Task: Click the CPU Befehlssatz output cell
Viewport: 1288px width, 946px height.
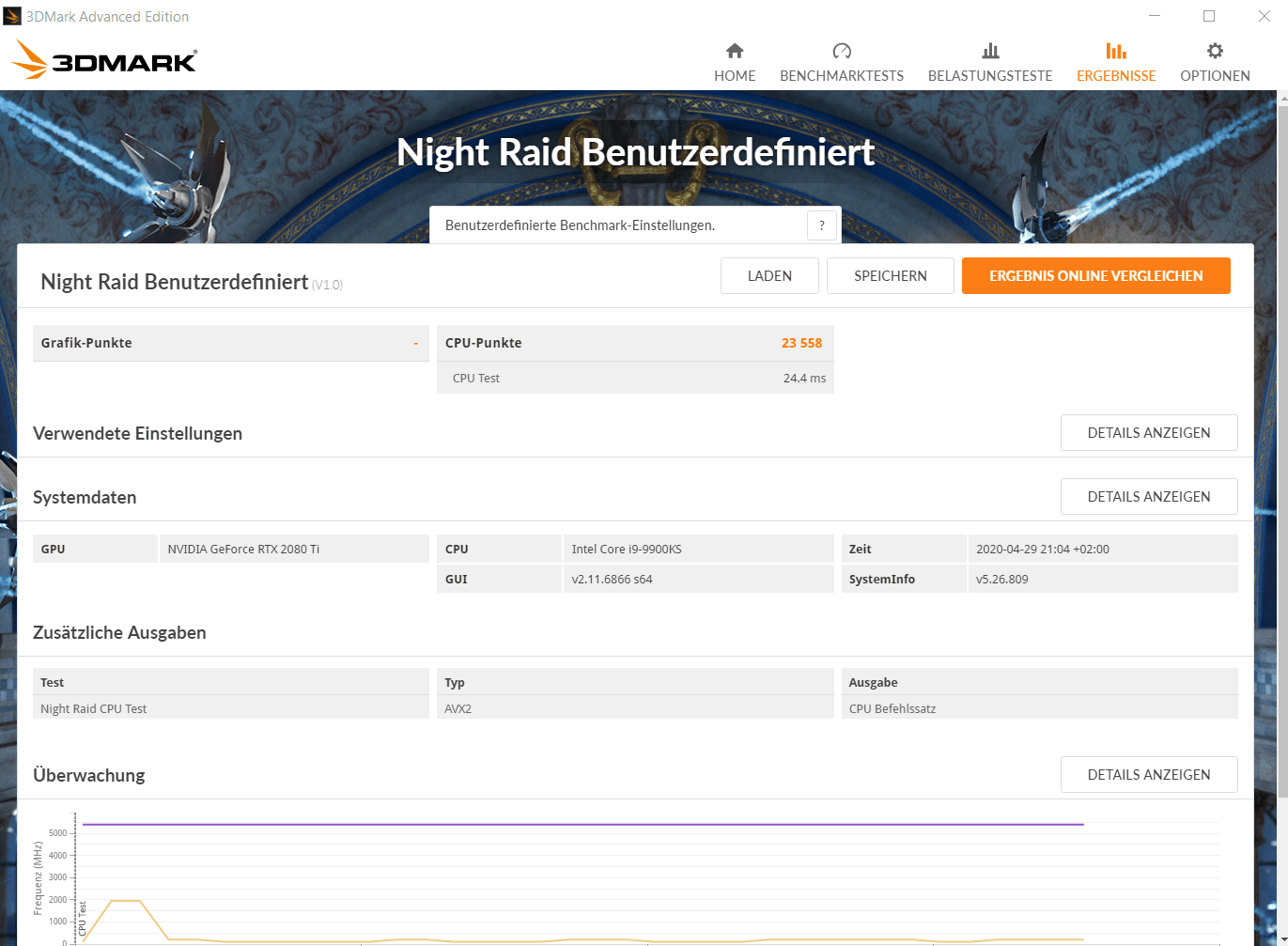Action: point(1040,709)
